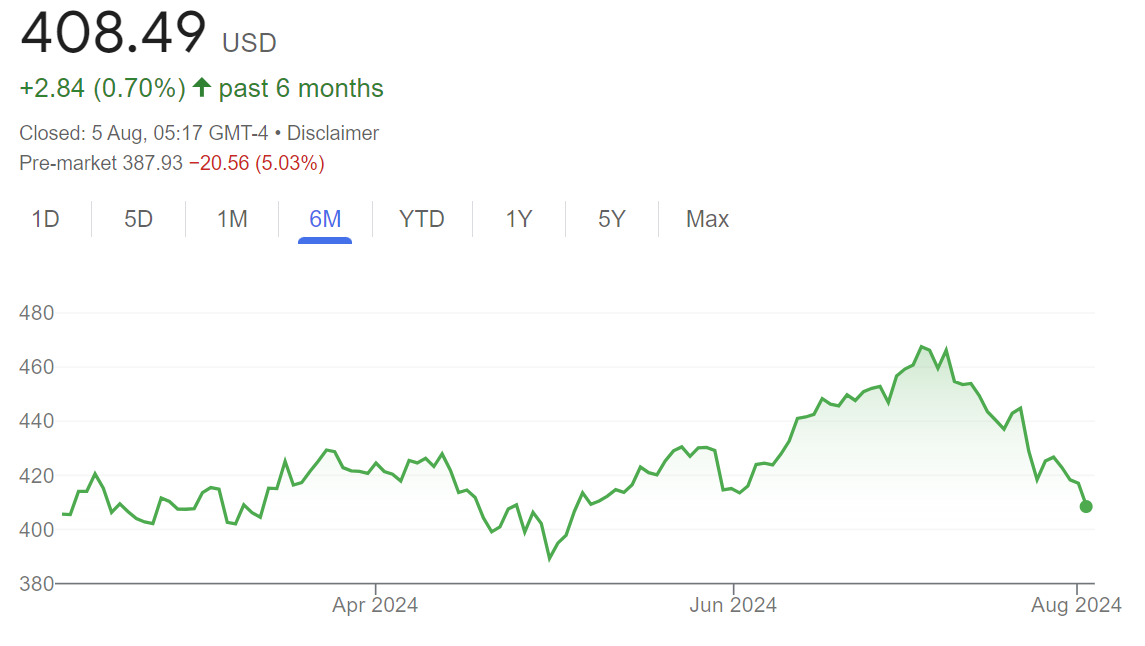Click the green dot at chart's end
The height and width of the screenshot is (646, 1145).
[x=1086, y=506]
